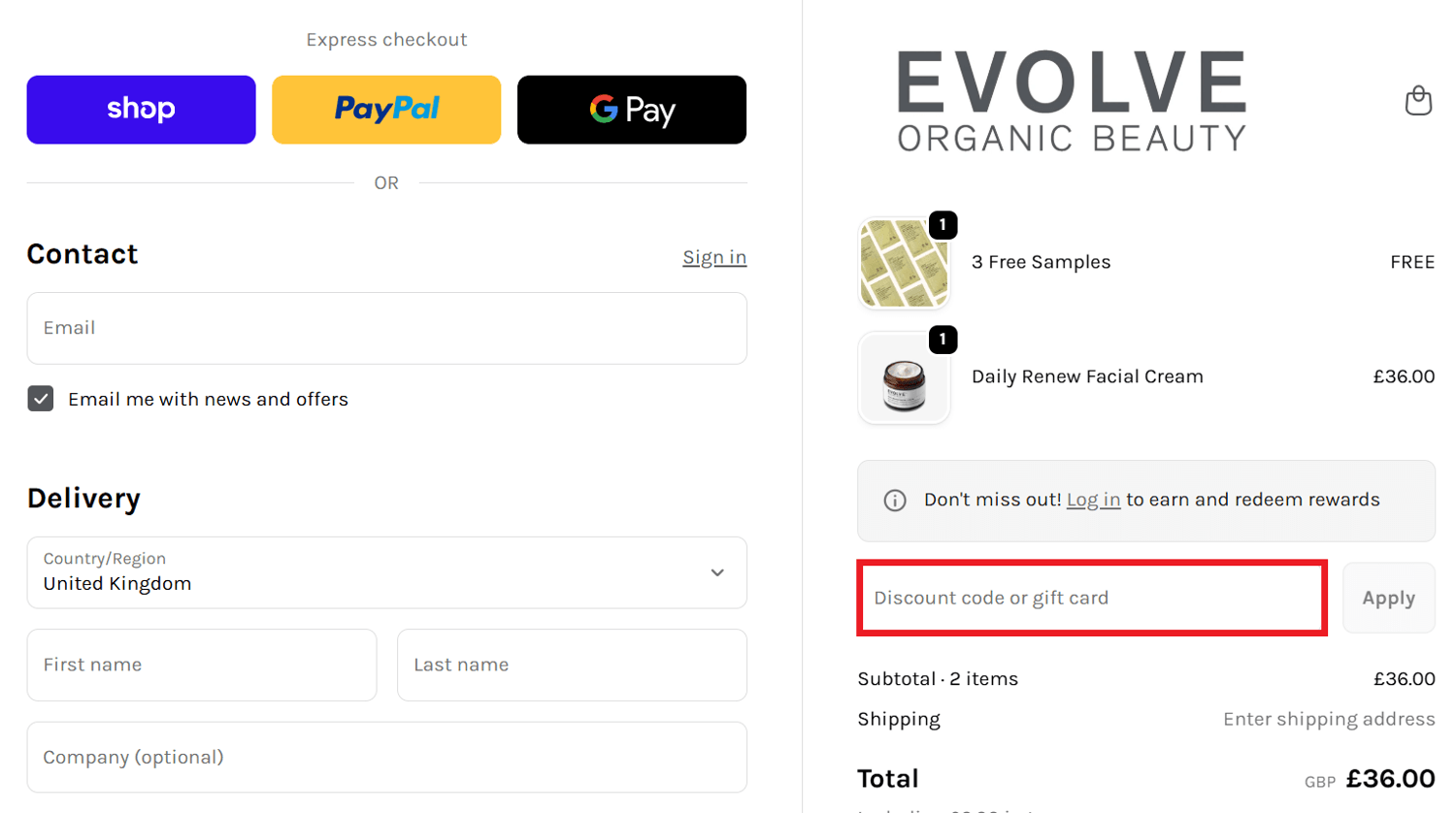Open the 3 Free Samples product thumbnail
1456x813 pixels.
coord(903,263)
